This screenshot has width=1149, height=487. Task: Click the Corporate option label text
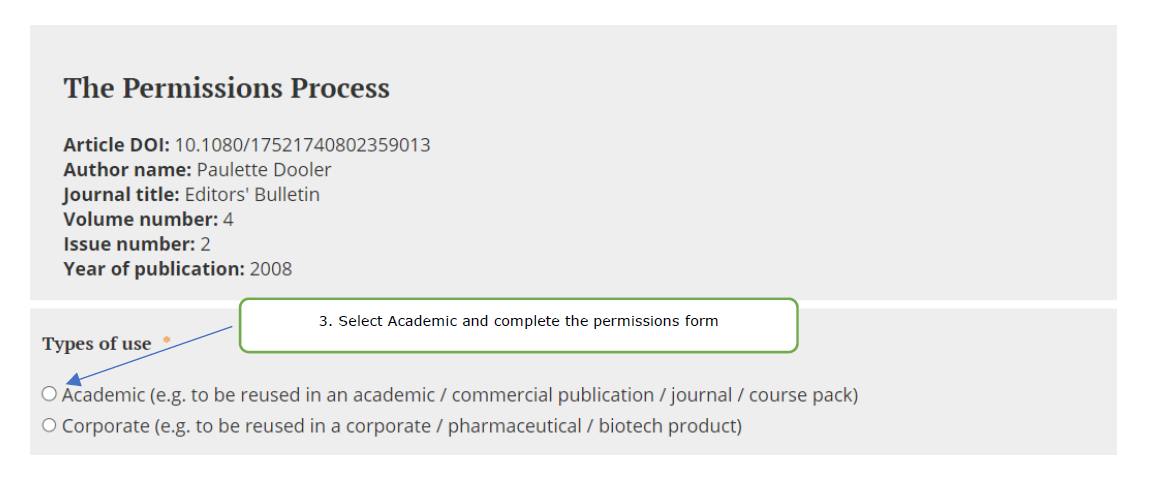(402, 426)
